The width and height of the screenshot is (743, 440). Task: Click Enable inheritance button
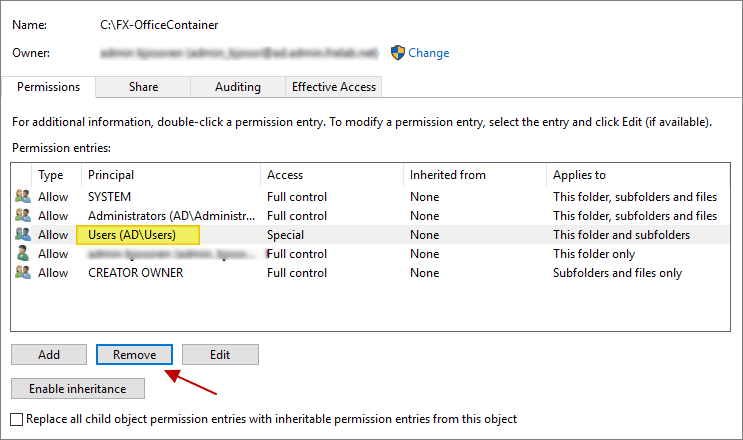(x=77, y=388)
